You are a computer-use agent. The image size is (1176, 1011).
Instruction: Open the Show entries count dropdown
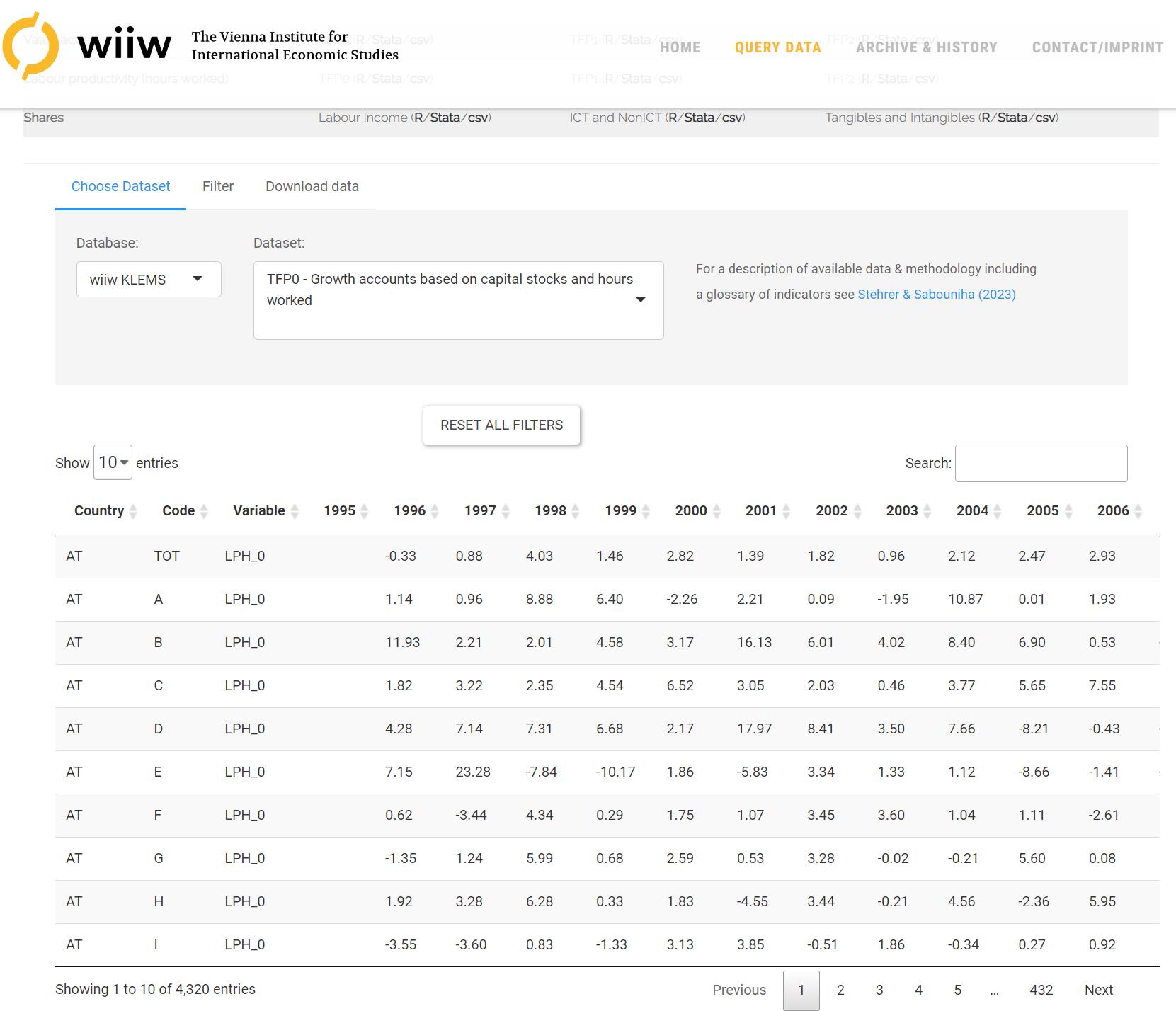point(113,462)
